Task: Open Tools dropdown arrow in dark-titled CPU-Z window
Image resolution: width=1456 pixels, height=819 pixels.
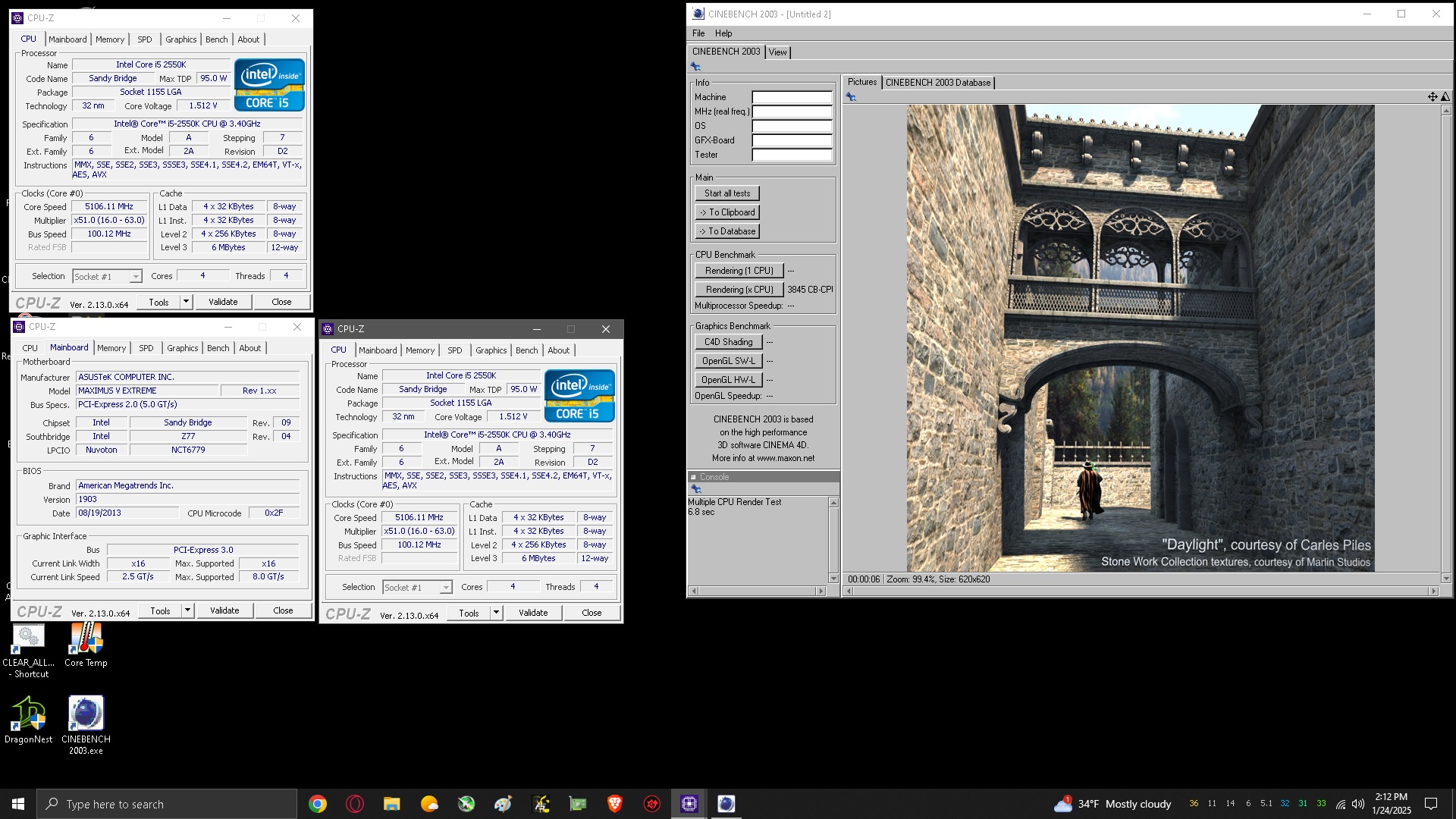Action: pyautogui.click(x=496, y=613)
